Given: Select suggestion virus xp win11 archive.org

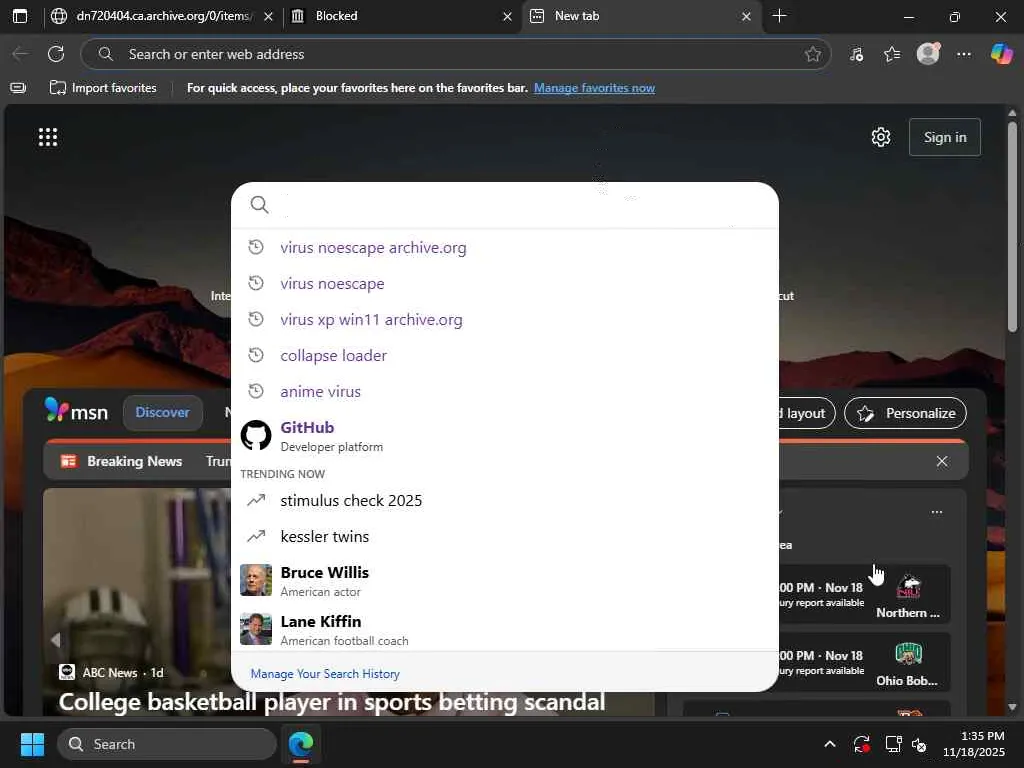Looking at the screenshot, I should tap(505, 319).
